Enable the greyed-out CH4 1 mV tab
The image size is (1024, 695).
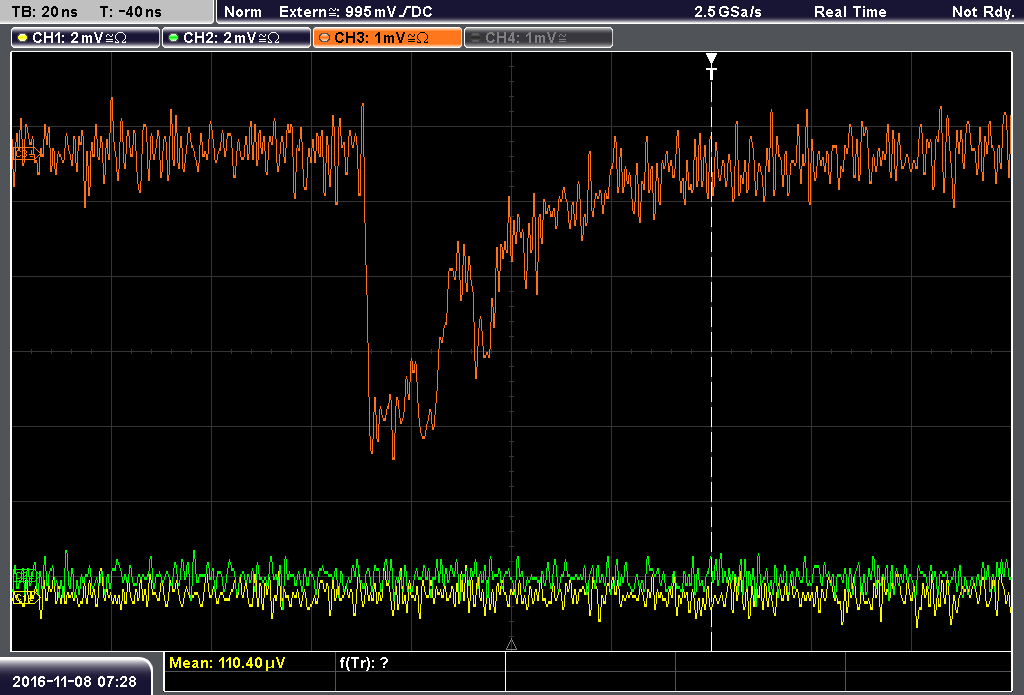(538, 38)
